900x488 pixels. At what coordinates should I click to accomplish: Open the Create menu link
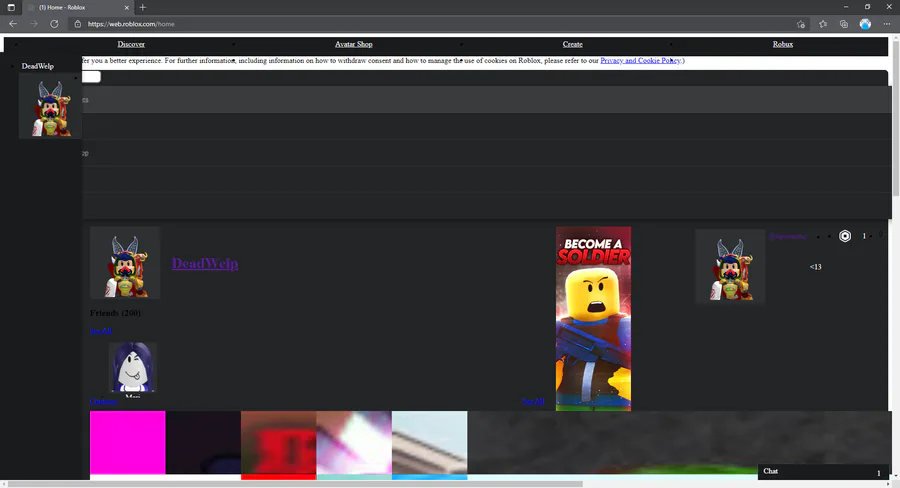click(x=572, y=44)
